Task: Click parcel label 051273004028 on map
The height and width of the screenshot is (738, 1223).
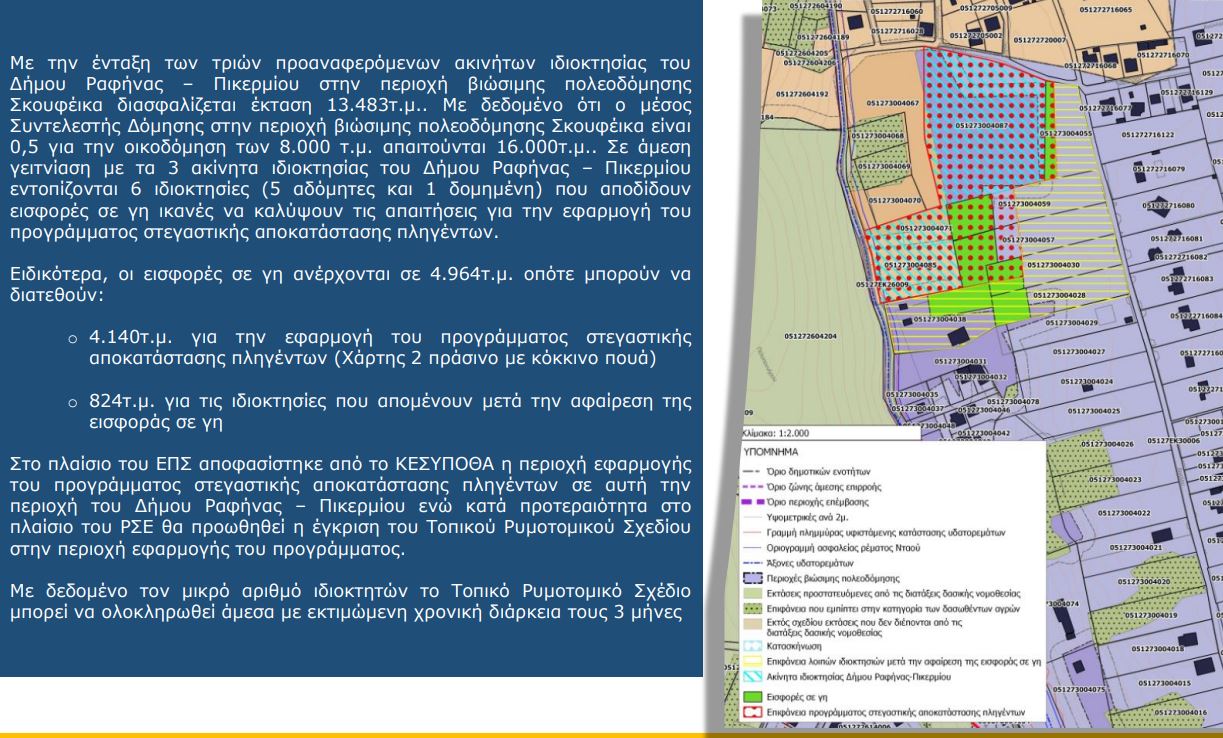Action: coord(1061,295)
